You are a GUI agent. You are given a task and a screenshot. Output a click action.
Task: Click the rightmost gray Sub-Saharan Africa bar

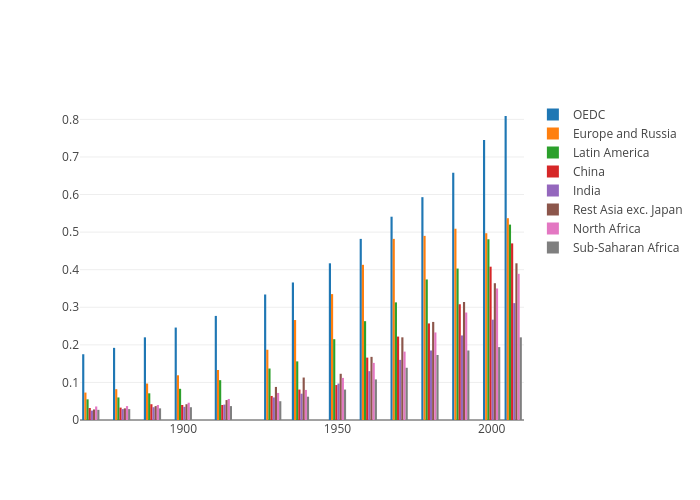tap(521, 378)
